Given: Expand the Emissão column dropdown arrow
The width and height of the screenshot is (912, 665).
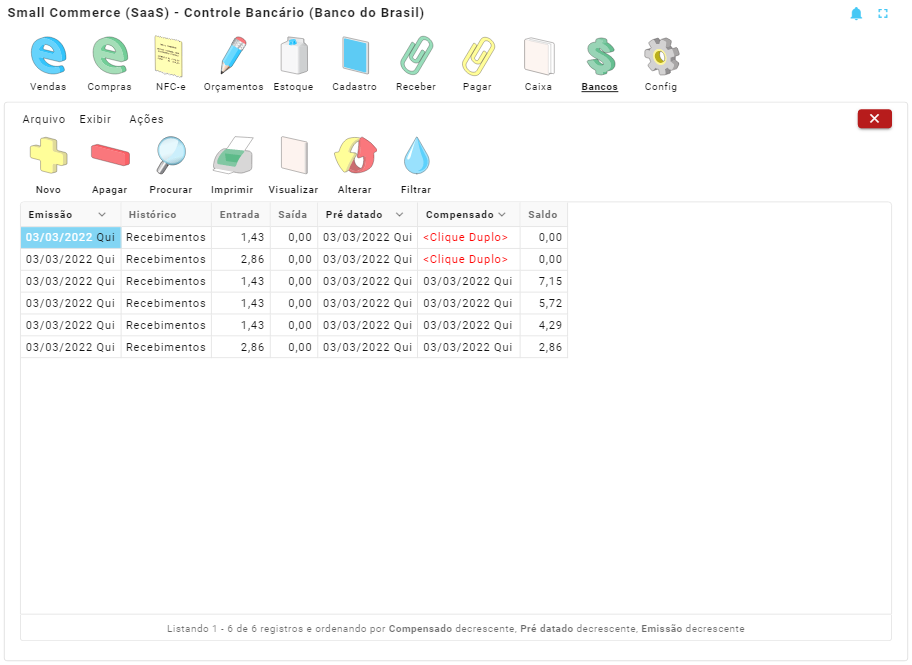Looking at the screenshot, I should (102, 215).
